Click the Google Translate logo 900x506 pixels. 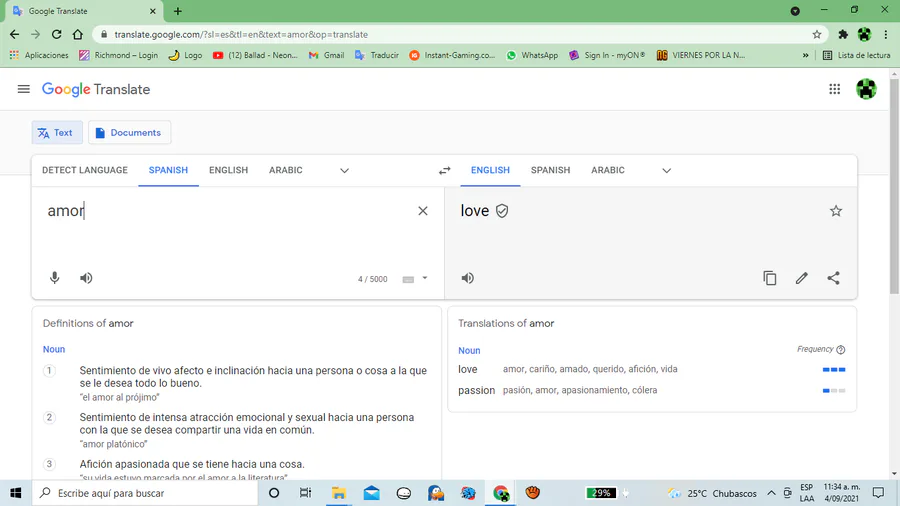point(96,89)
